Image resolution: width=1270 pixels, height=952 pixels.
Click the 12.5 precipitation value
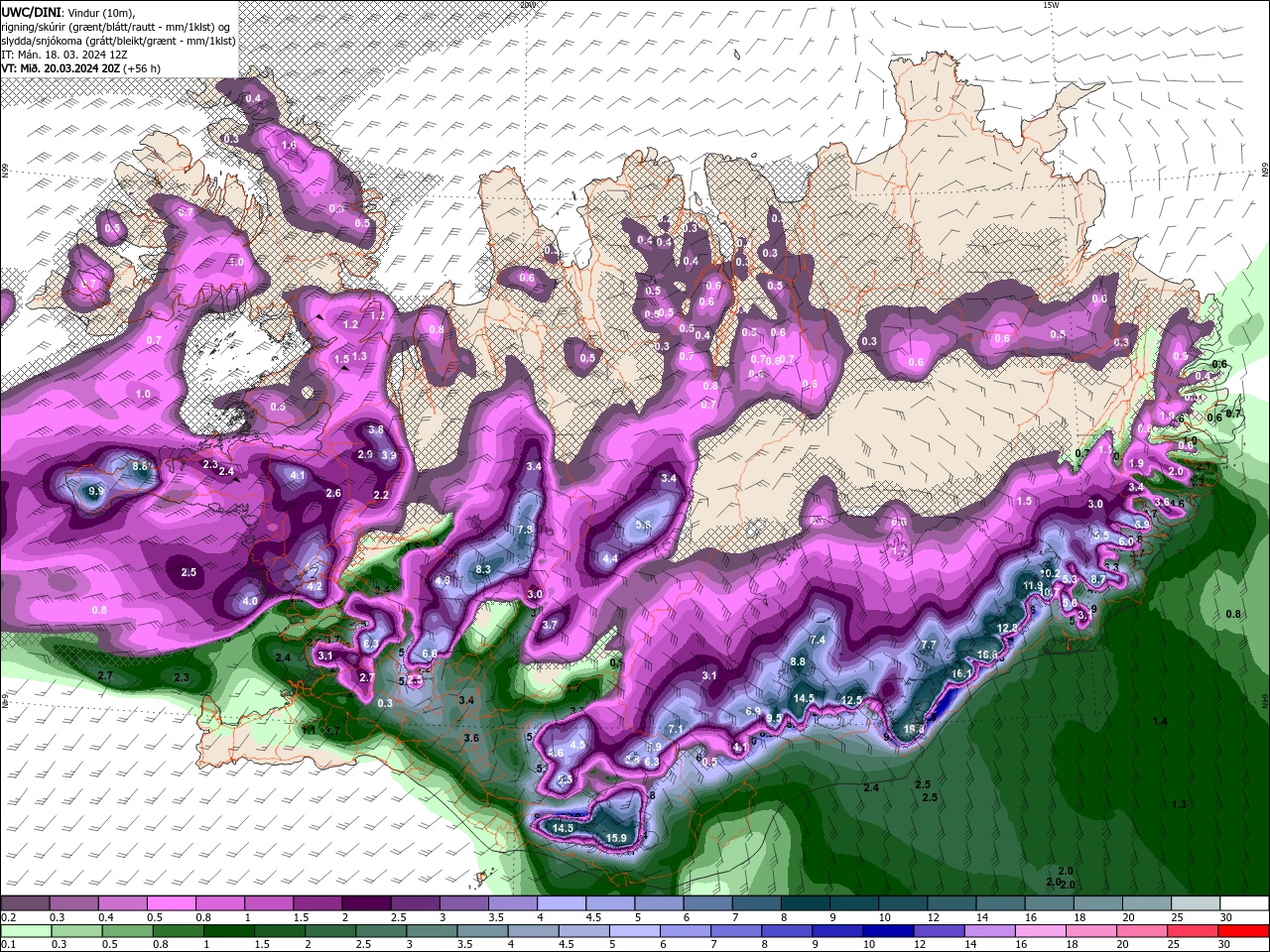pyautogui.click(x=851, y=700)
